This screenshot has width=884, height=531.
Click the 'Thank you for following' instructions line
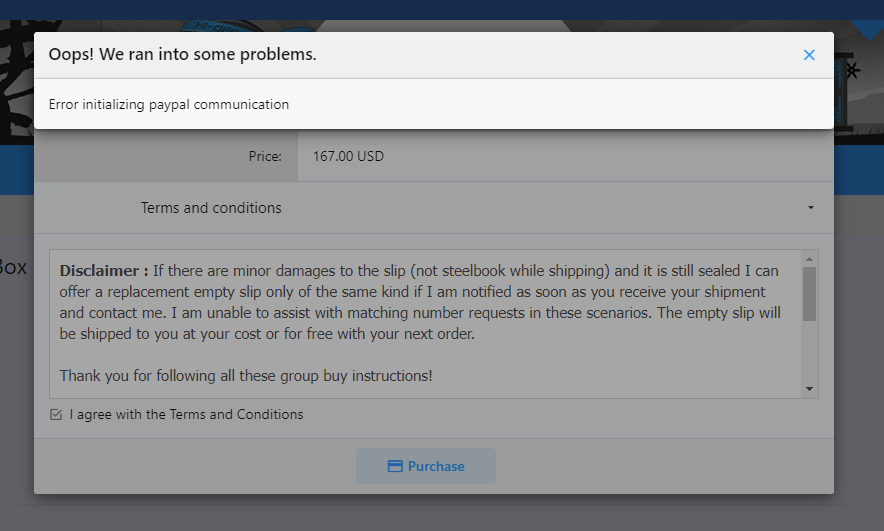[x=246, y=375]
